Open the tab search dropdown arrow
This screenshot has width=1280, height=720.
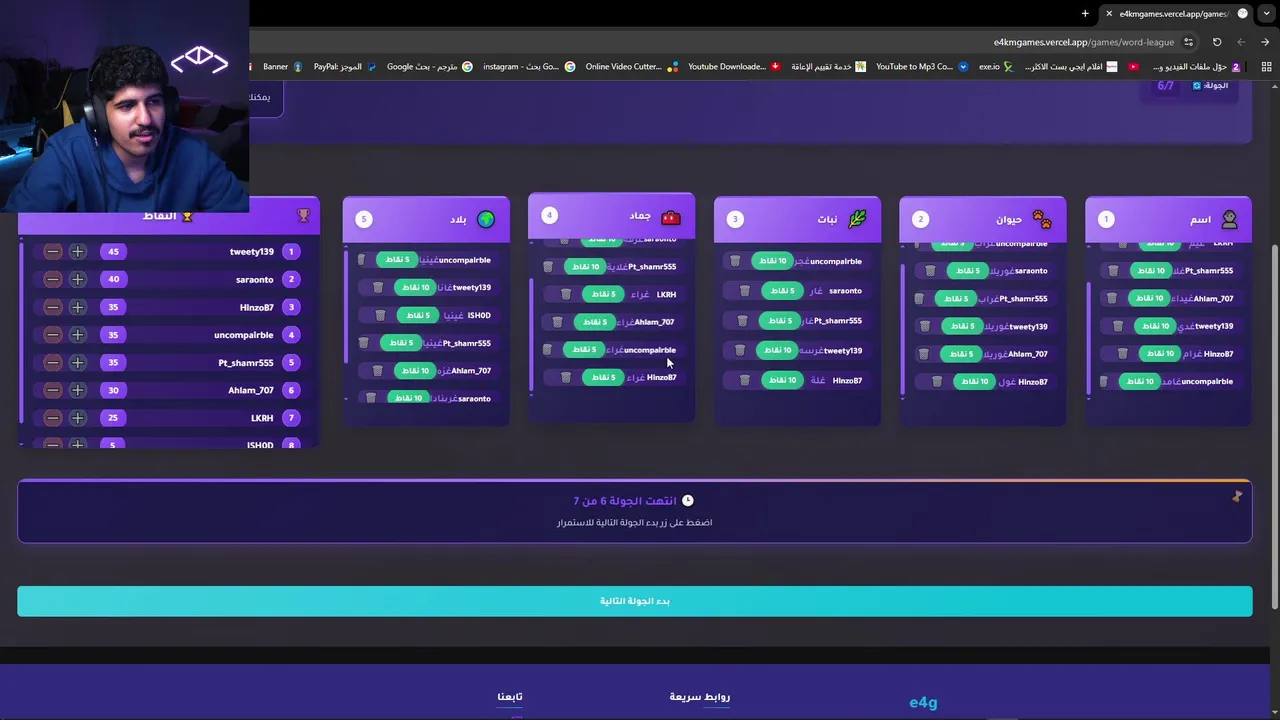[1266, 14]
